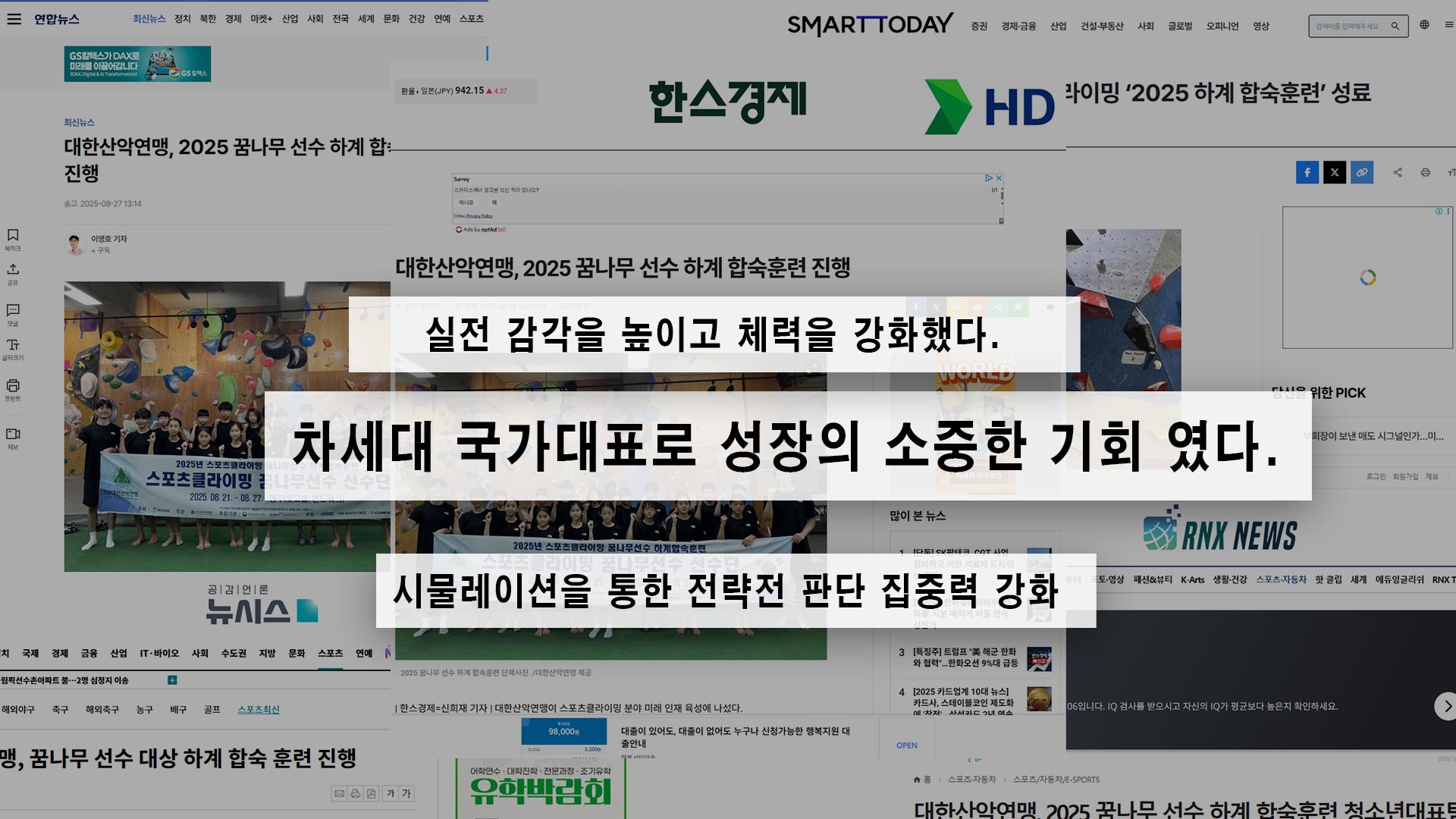Viewport: 1456px width, 819px height.
Task: Click the share (공유) upload icon
Action: point(13,270)
